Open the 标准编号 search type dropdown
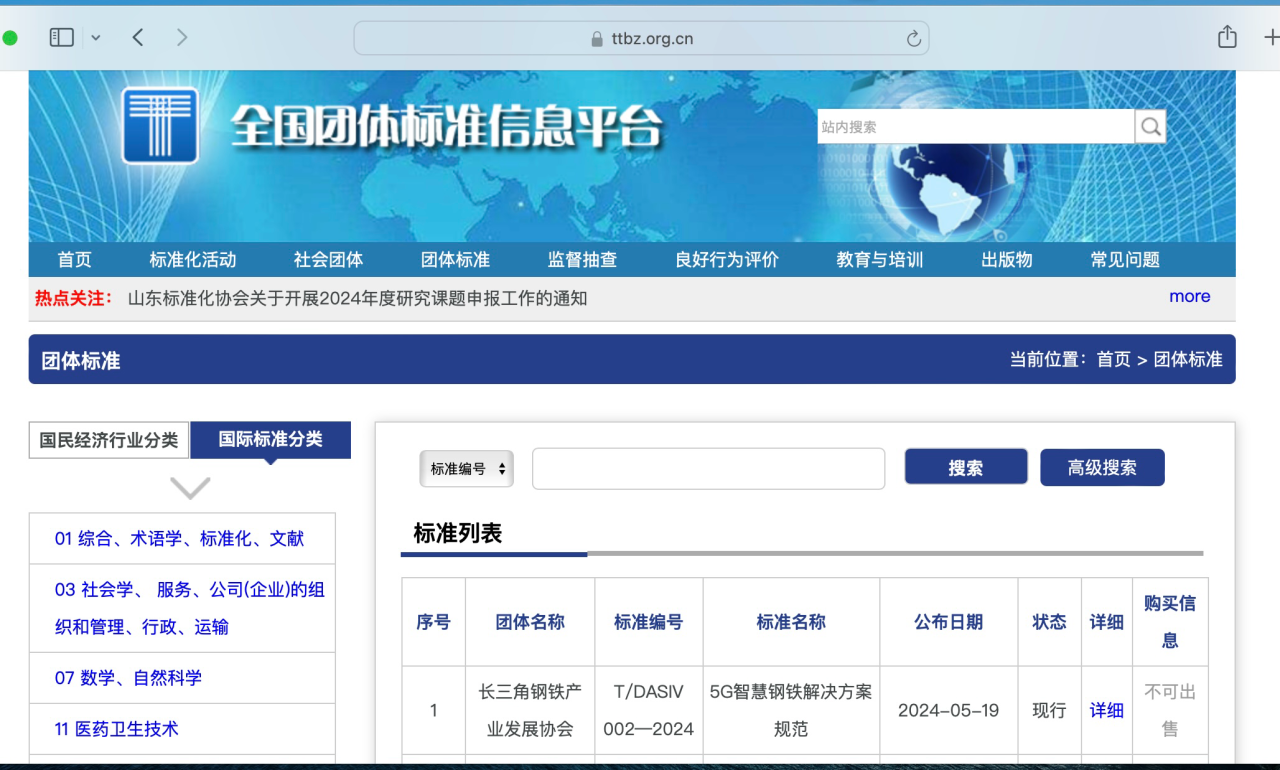Viewport: 1280px width, 770px height. pyautogui.click(x=466, y=468)
